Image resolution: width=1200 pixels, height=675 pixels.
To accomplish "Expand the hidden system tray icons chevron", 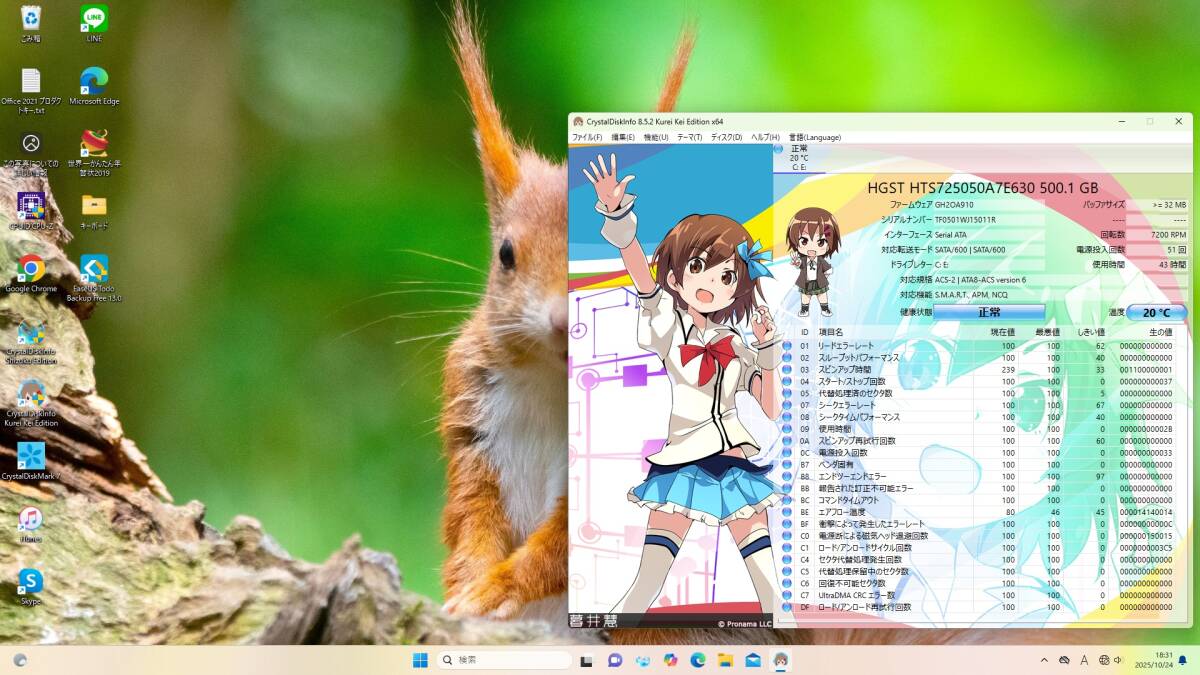I will coord(1044,660).
